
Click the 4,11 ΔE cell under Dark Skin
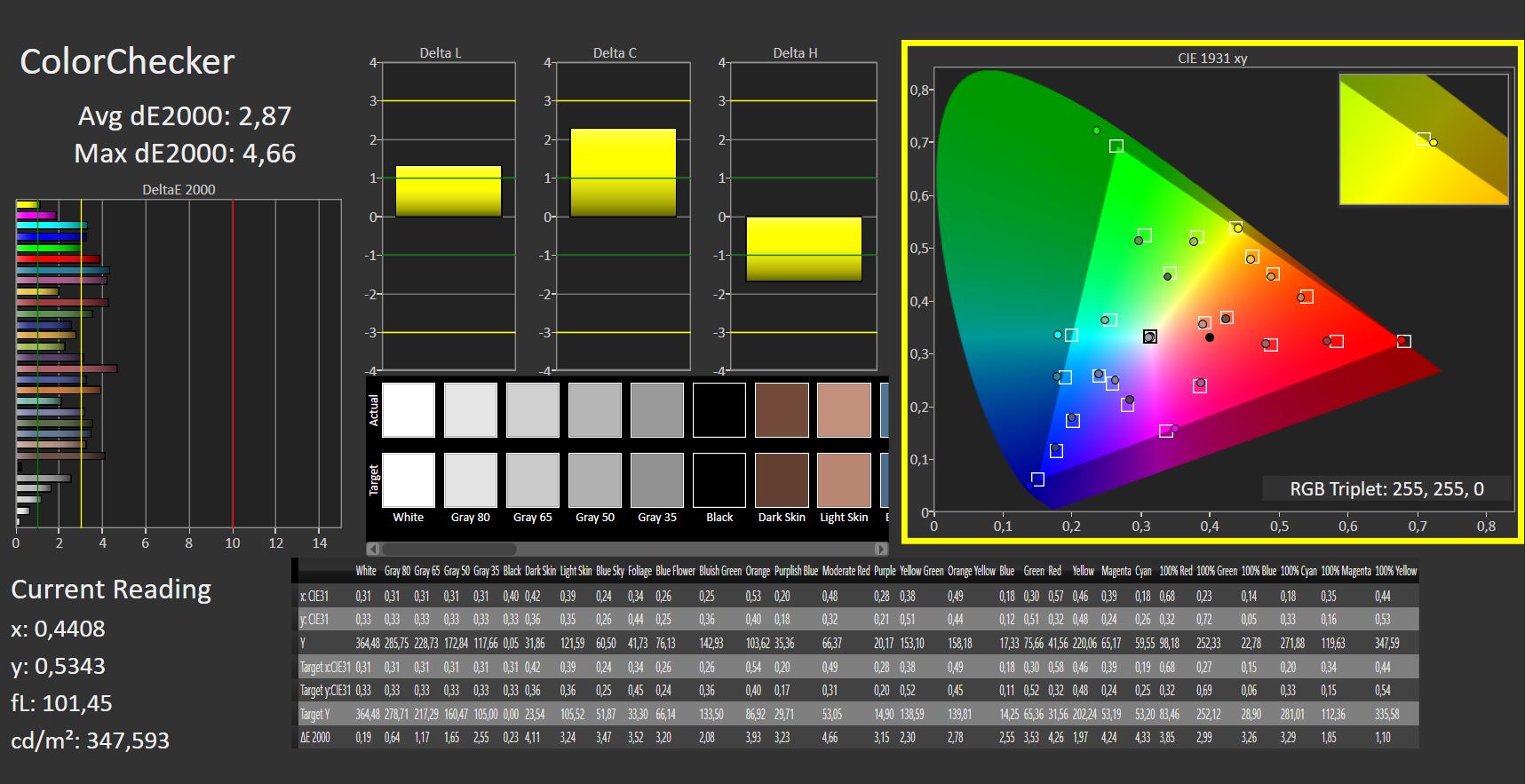tap(532, 737)
